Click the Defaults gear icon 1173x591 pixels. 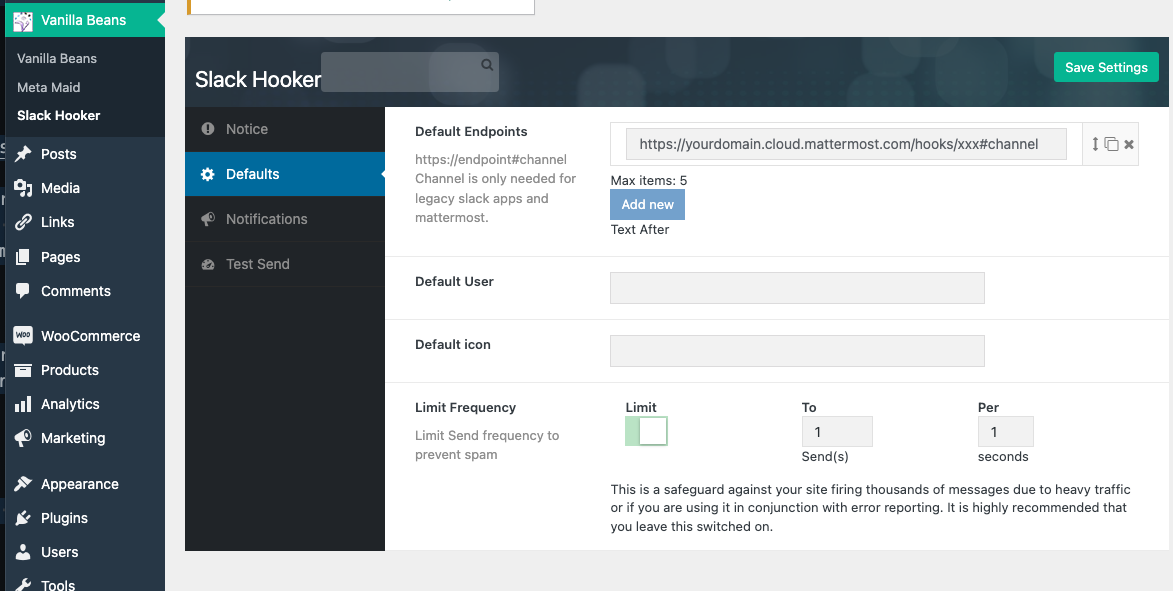208,174
